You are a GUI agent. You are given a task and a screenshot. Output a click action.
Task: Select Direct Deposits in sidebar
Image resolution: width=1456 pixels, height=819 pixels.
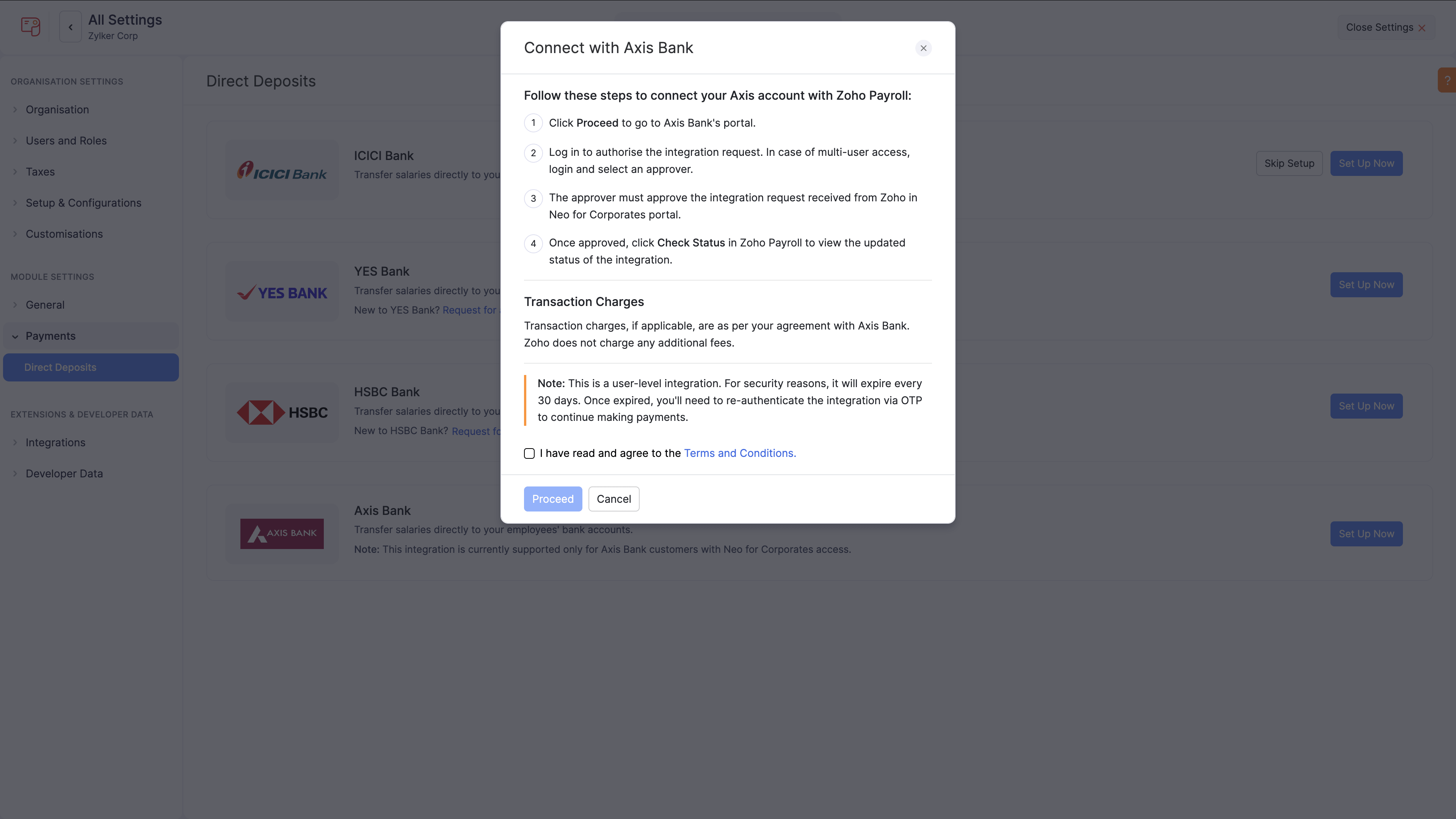91,367
